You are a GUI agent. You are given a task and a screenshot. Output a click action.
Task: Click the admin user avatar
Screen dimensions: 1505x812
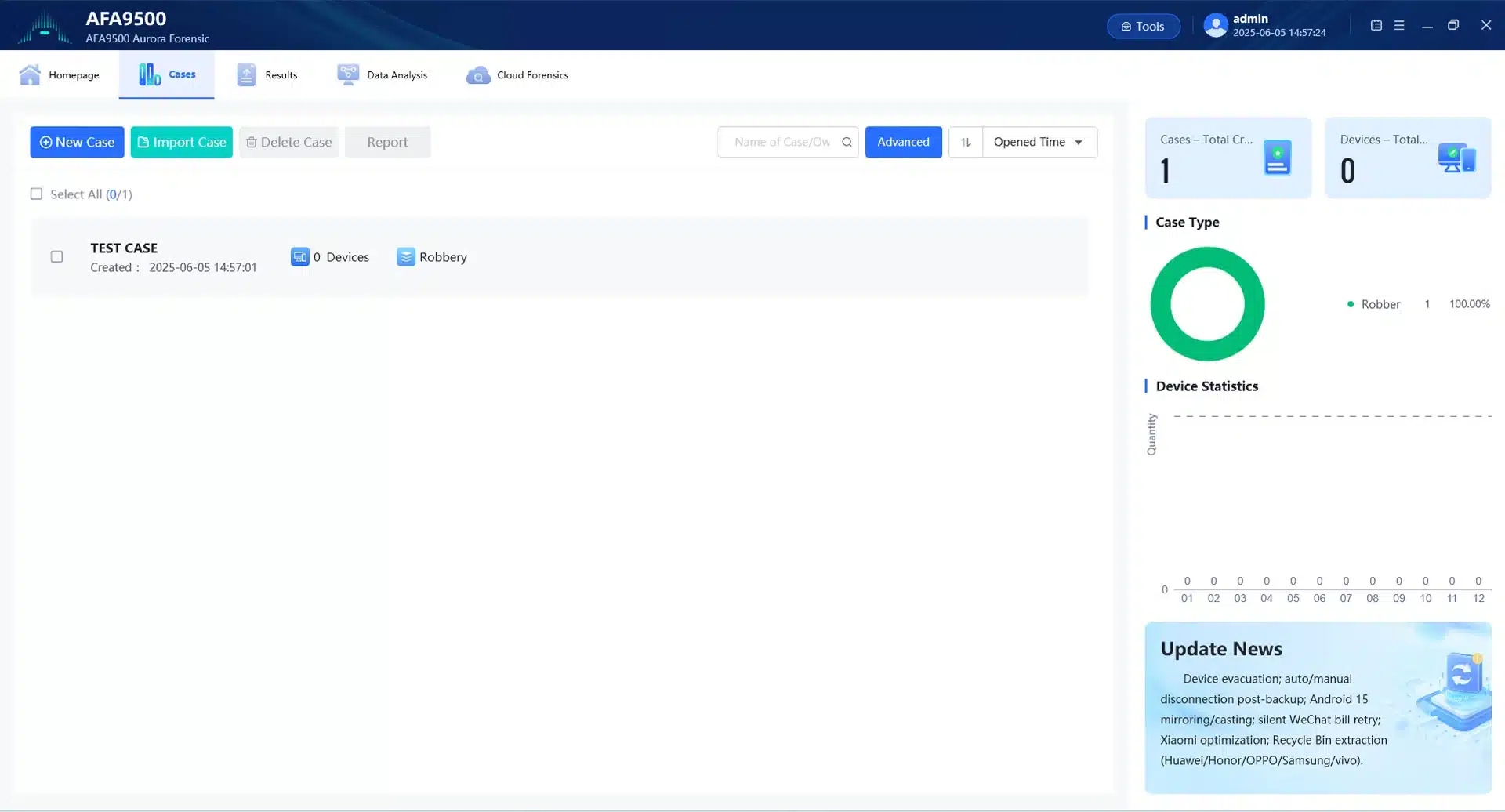1215,25
